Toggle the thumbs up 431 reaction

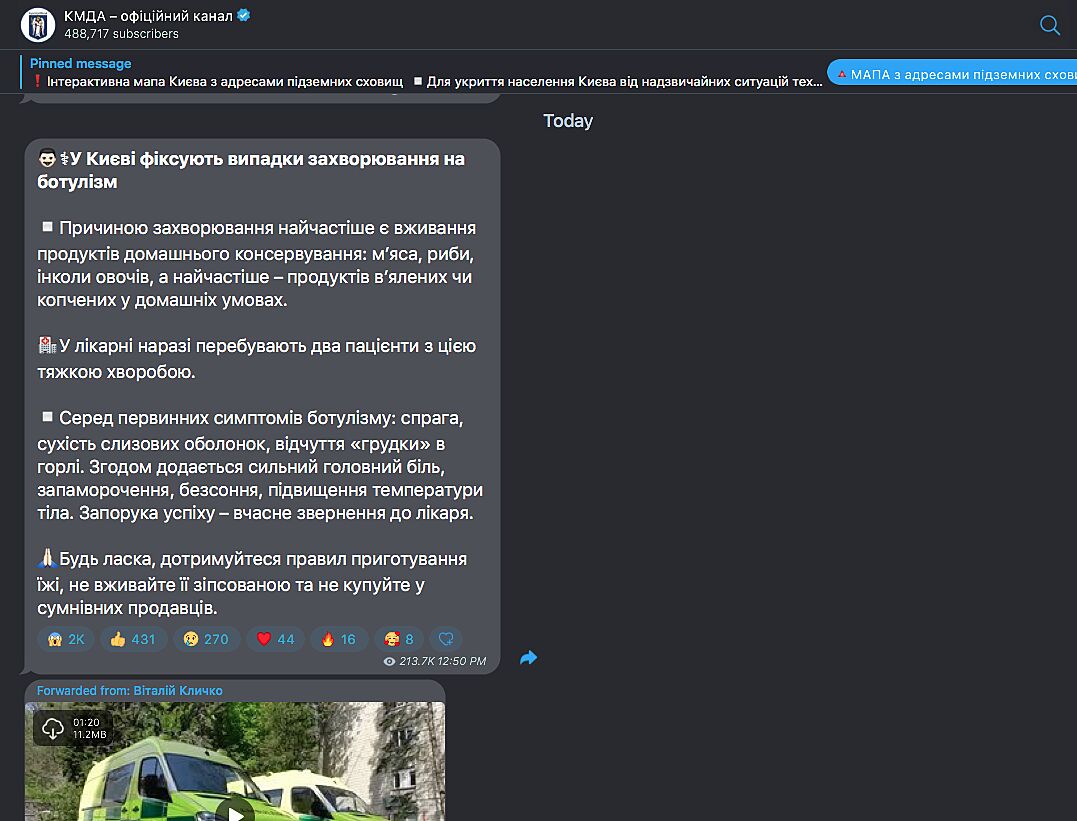[132, 639]
